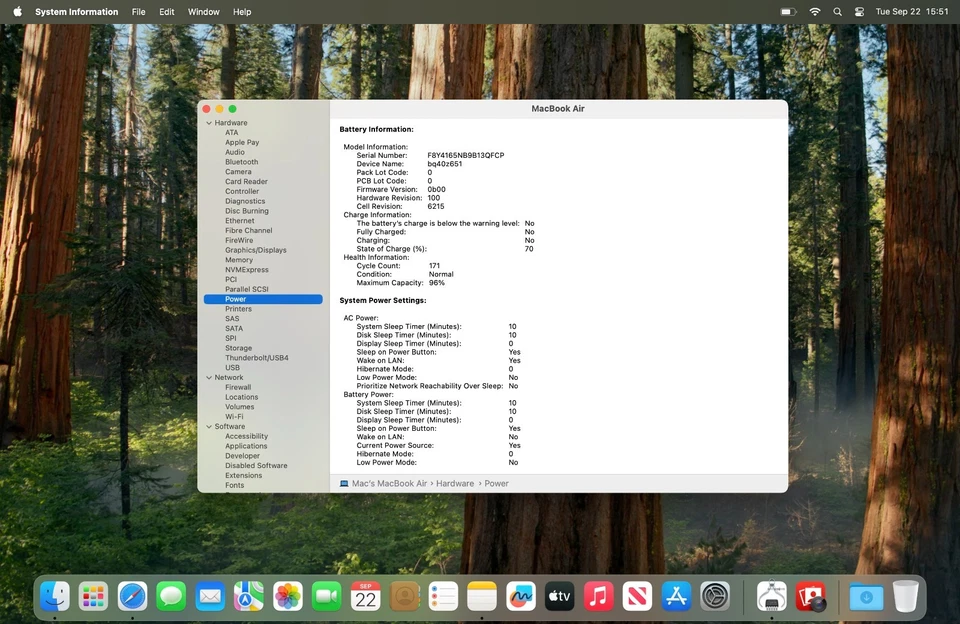Open the Edit menu
The image size is (960, 624).
(x=167, y=12)
